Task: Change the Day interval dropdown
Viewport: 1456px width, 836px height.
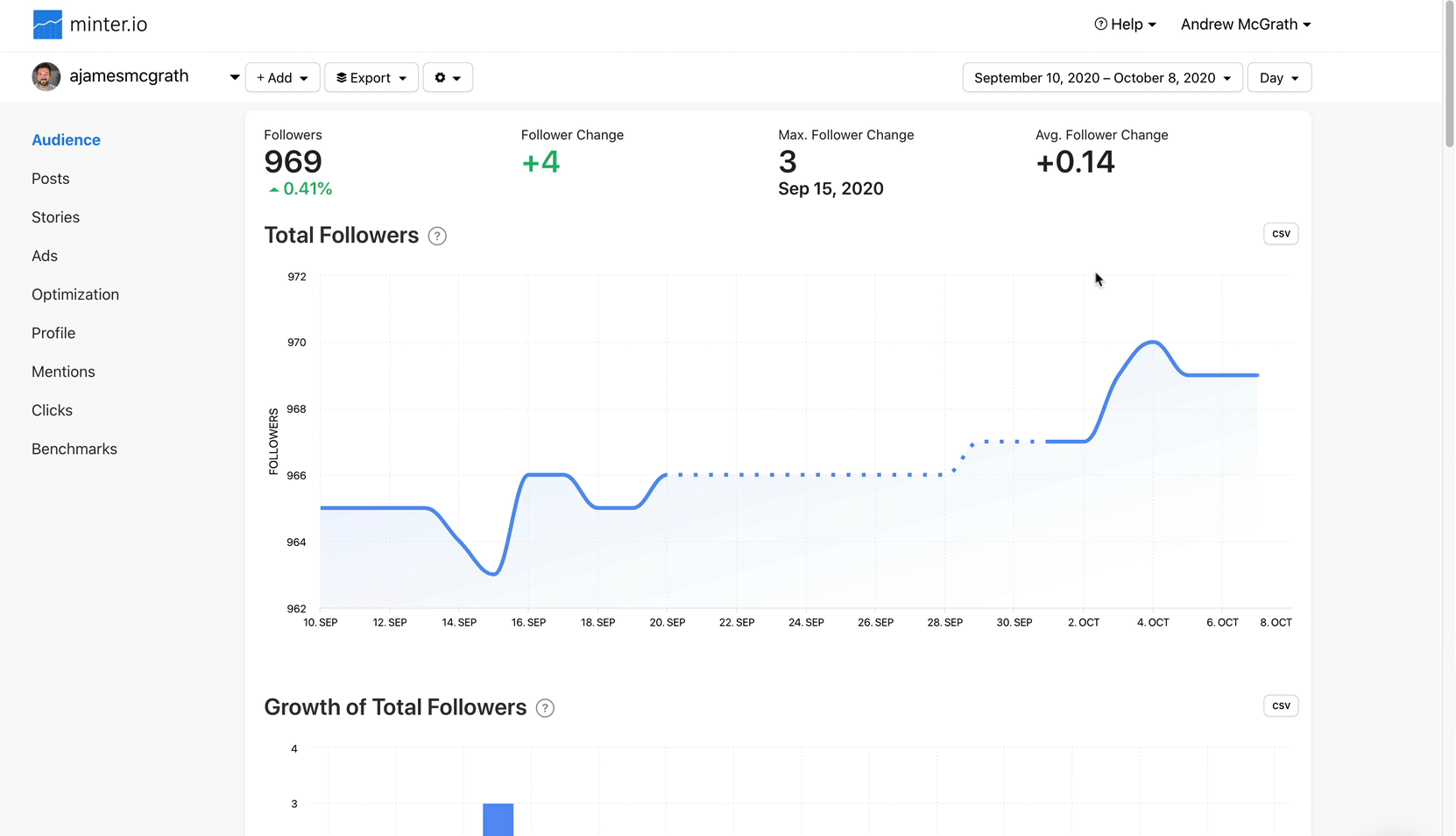Action: click(x=1279, y=78)
